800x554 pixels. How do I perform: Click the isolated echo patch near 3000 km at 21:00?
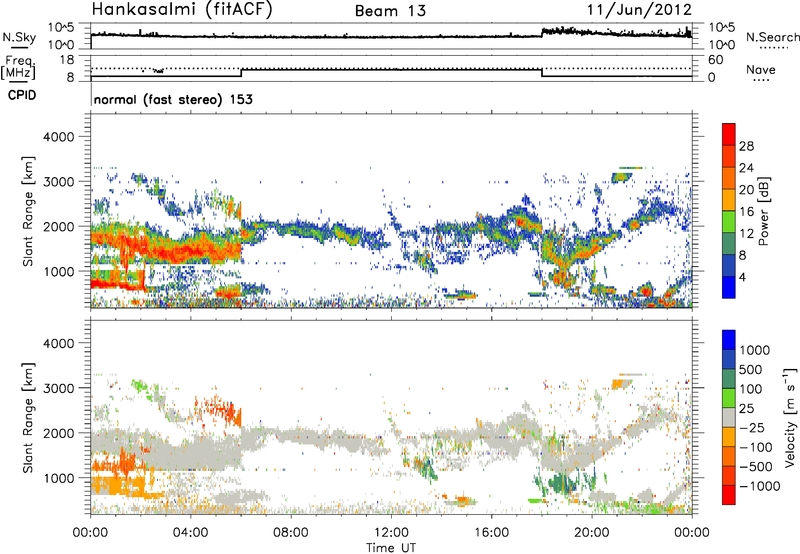click(621, 178)
